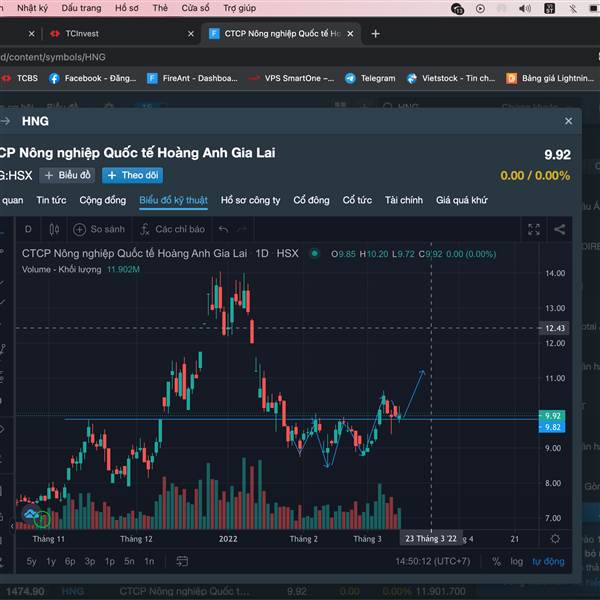Open the Hồ sơ công ty tab
This screenshot has width=600, height=600.
250,200
